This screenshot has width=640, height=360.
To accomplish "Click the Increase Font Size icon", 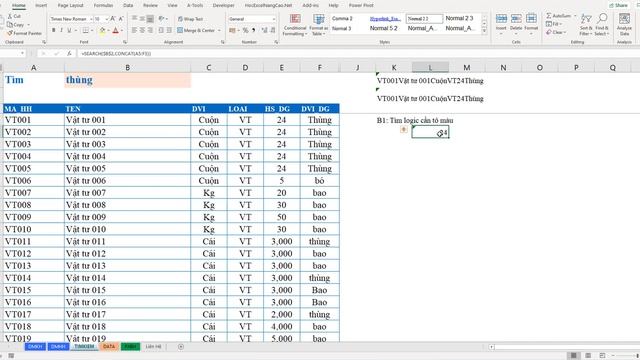I will pyautogui.click(x=113, y=19).
